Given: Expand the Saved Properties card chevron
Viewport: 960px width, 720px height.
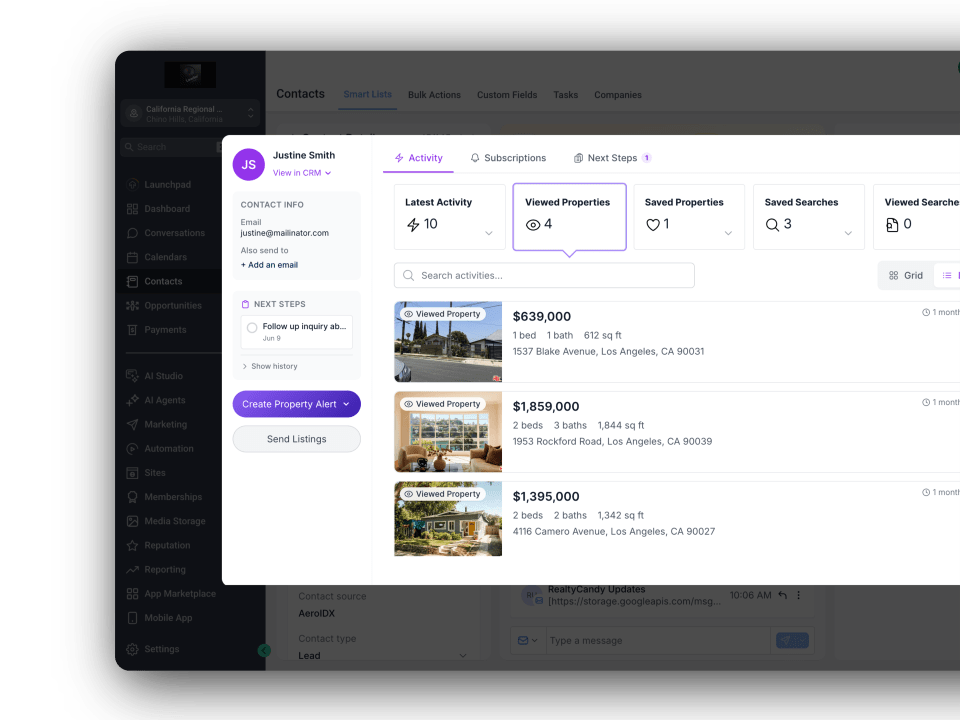Looking at the screenshot, I should 728,233.
